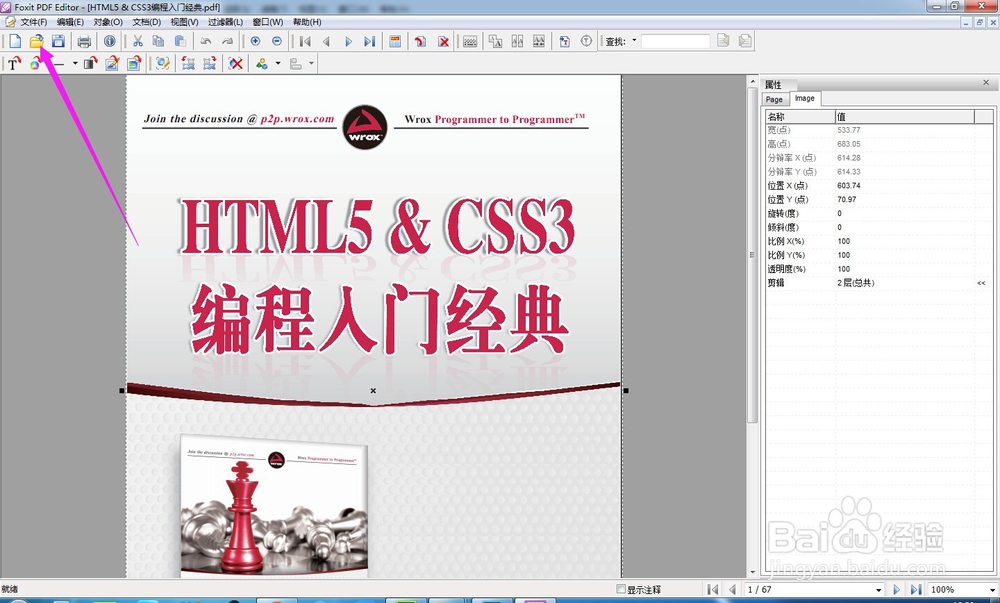This screenshot has height=603, width=1000.
Task: Toggle the 显示注释 checkbox
Action: [621, 589]
